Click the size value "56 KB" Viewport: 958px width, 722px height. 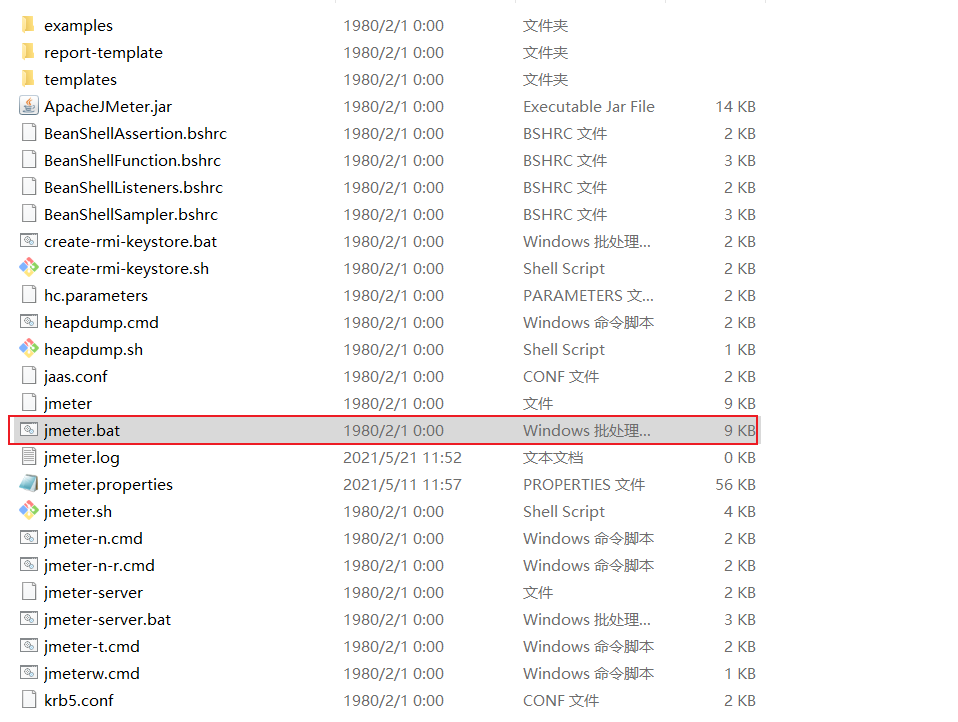736,484
